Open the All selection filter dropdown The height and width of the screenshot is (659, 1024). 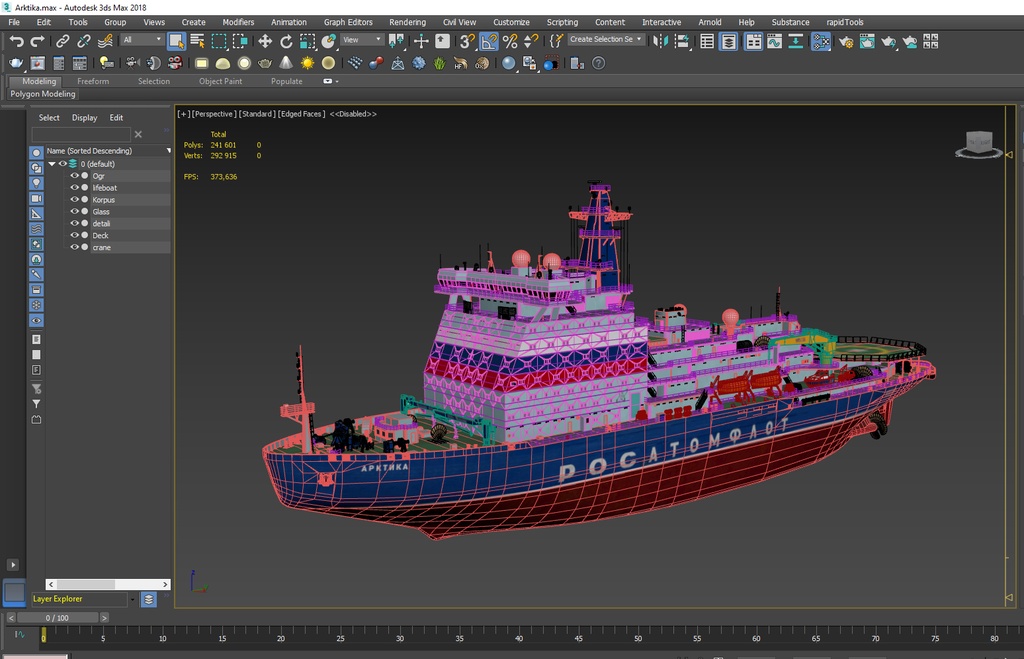pyautogui.click(x=142, y=40)
